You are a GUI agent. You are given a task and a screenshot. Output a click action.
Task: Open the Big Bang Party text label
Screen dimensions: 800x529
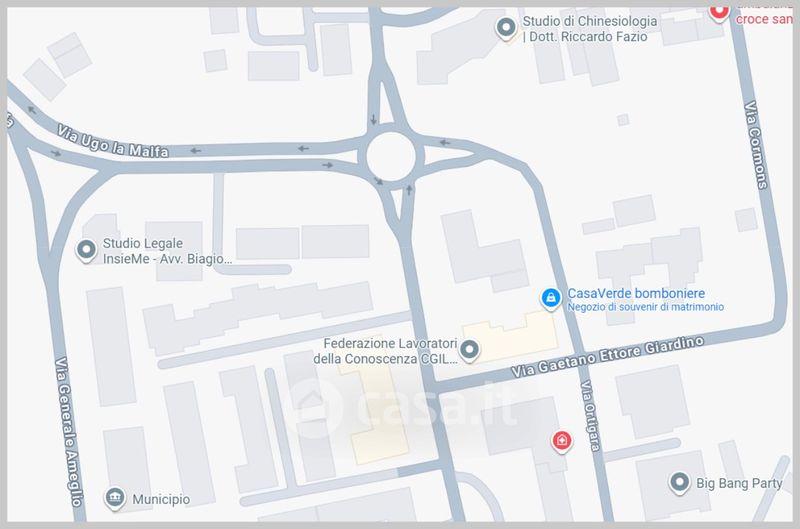[739, 483]
